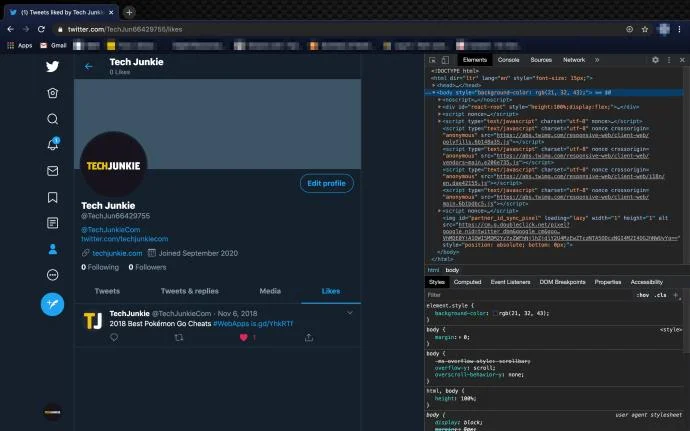Image resolution: width=690 pixels, height=431 pixels.
Task: Click the Twitter bird logo
Action: [52, 66]
